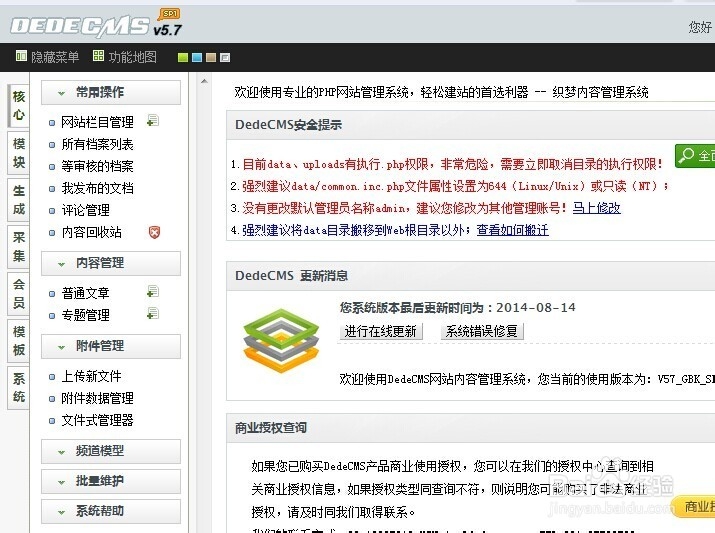This screenshot has height=533, width=715.
Task: Open 等审核的档案
Action: click(x=97, y=166)
